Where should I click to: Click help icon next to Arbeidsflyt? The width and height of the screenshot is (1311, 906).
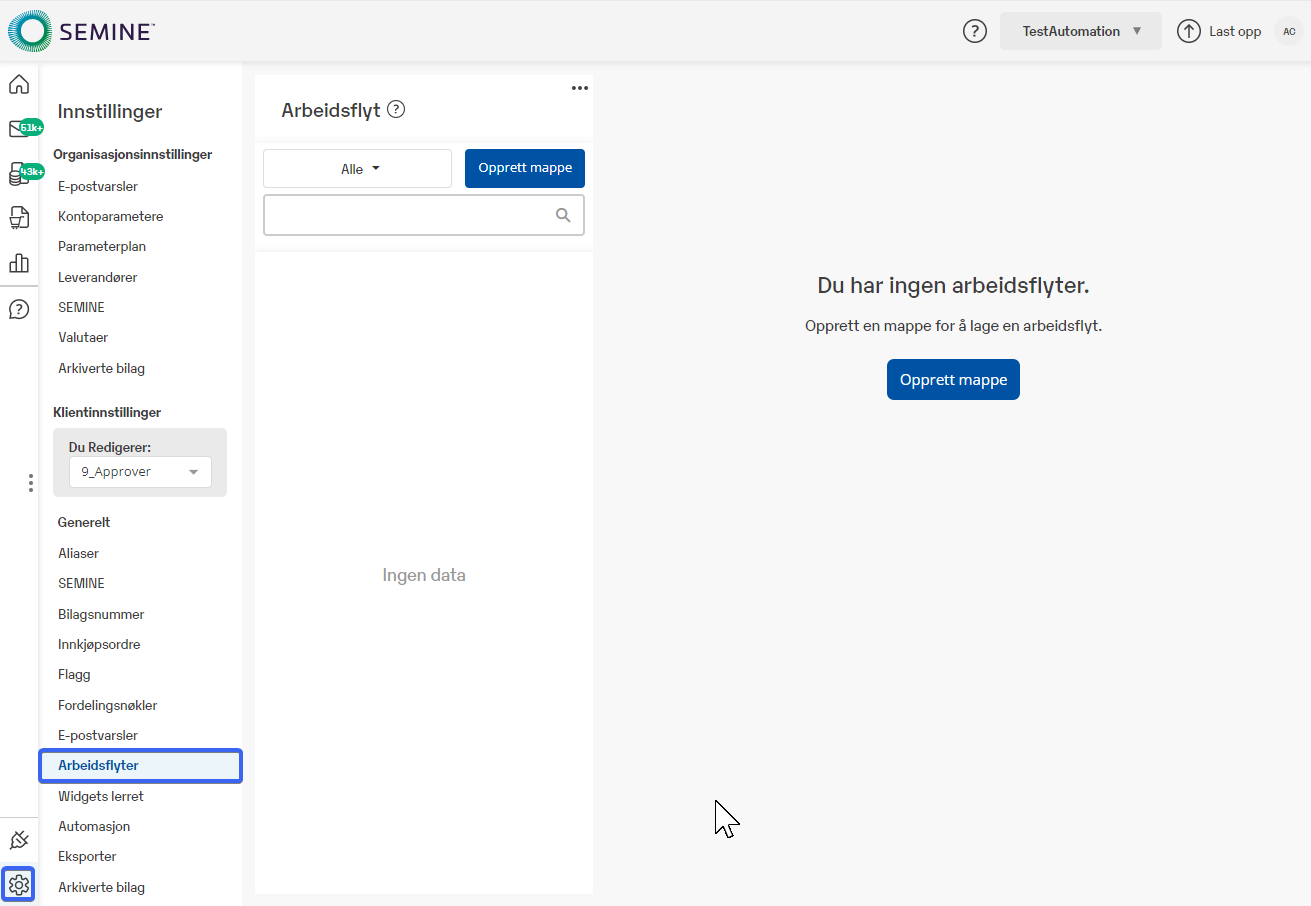click(x=396, y=109)
